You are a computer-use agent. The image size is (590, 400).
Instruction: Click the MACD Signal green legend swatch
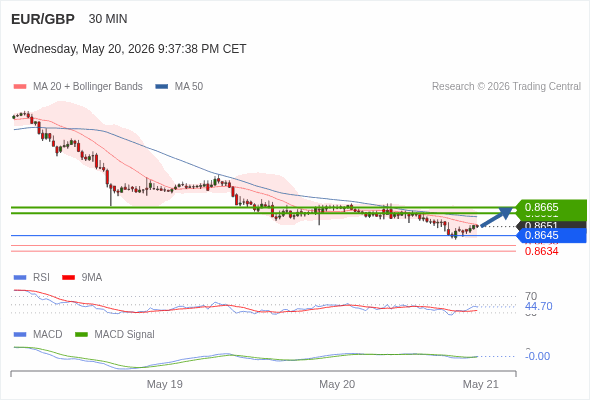click(x=81, y=335)
